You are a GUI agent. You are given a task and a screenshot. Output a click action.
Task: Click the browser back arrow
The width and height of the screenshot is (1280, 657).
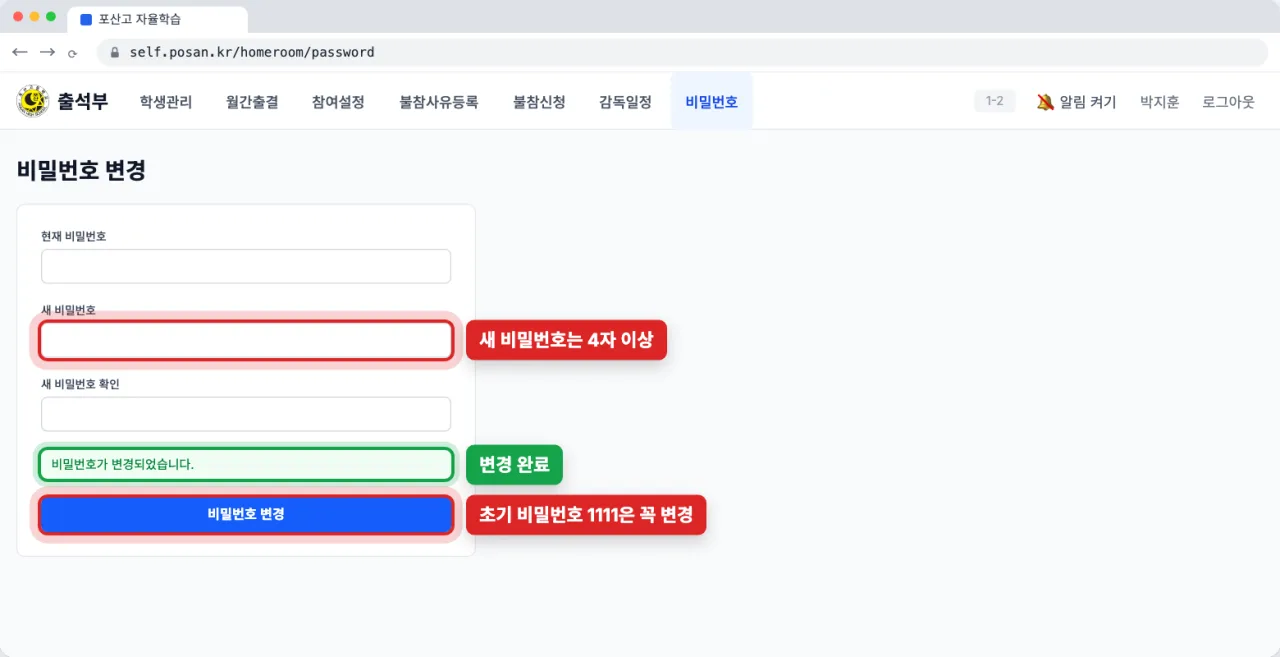point(19,52)
